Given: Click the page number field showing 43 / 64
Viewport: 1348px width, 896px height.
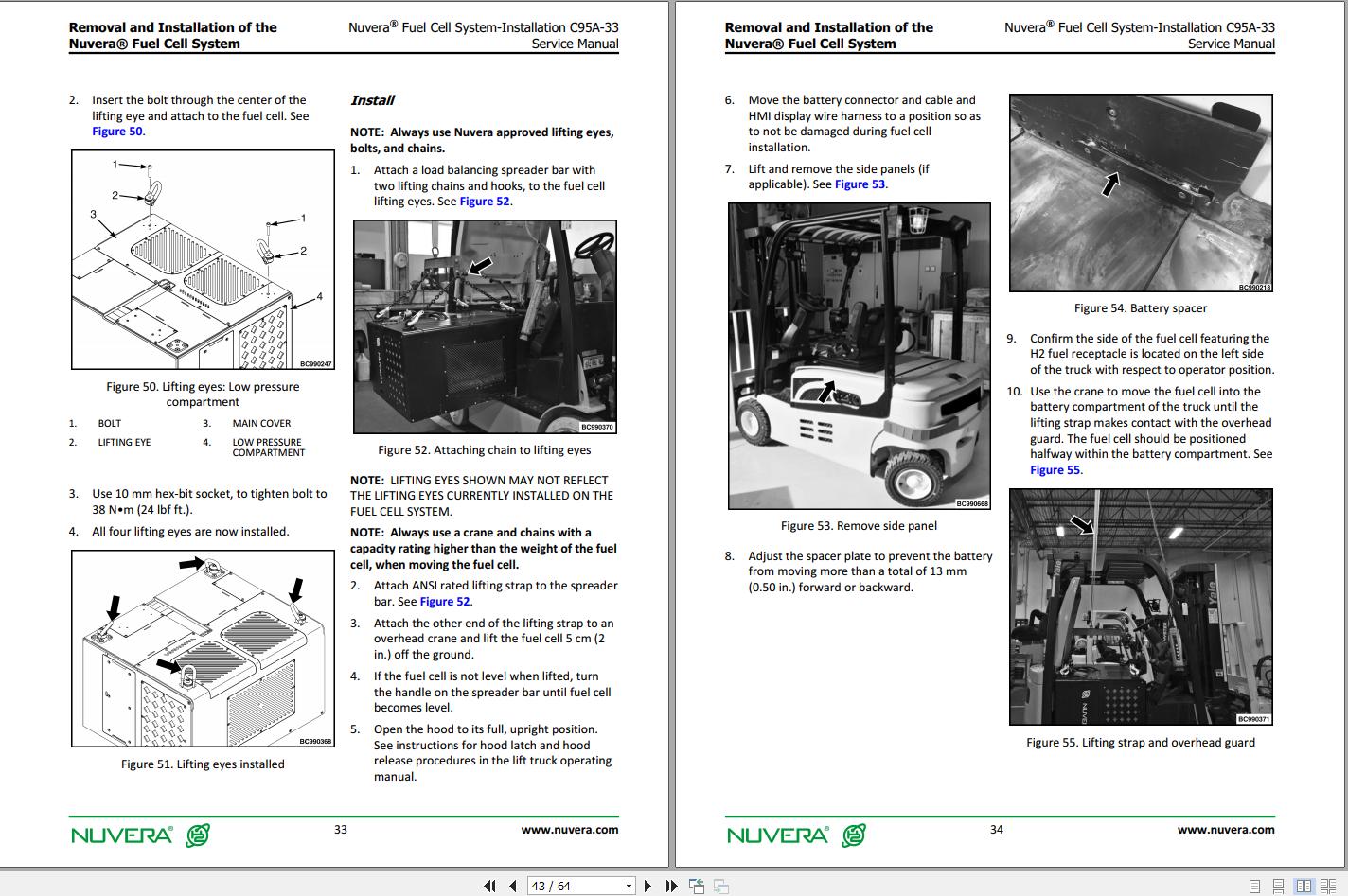Looking at the screenshot, I should point(575,886).
